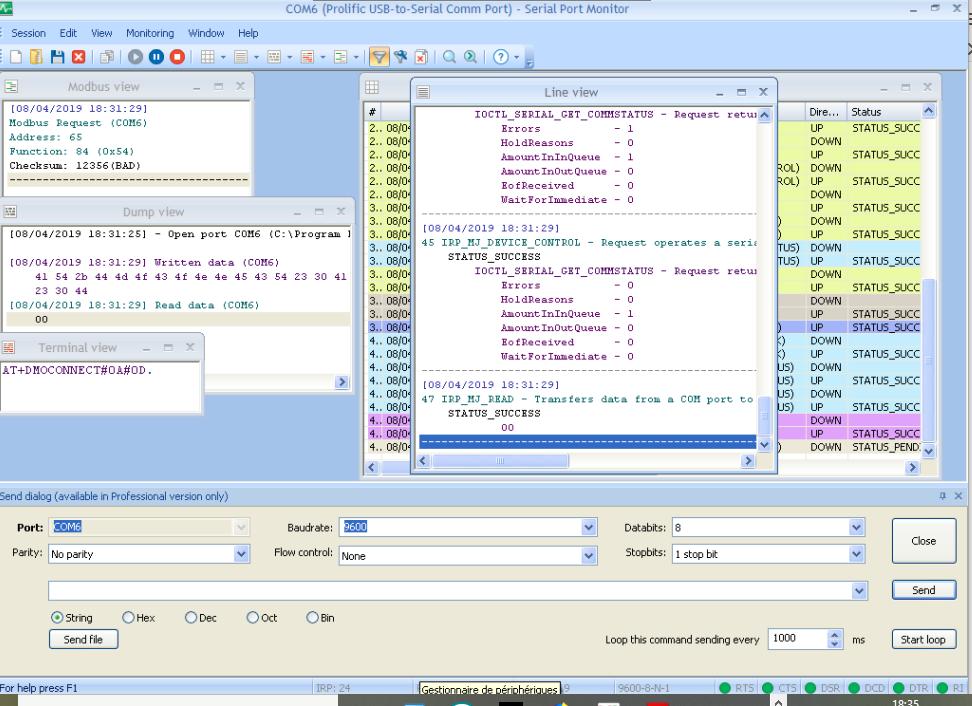Click the Table view window grid icon

tap(372, 87)
